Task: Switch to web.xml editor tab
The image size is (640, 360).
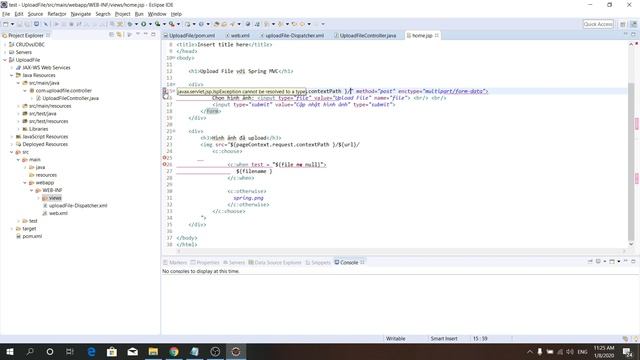Action: tap(238, 36)
